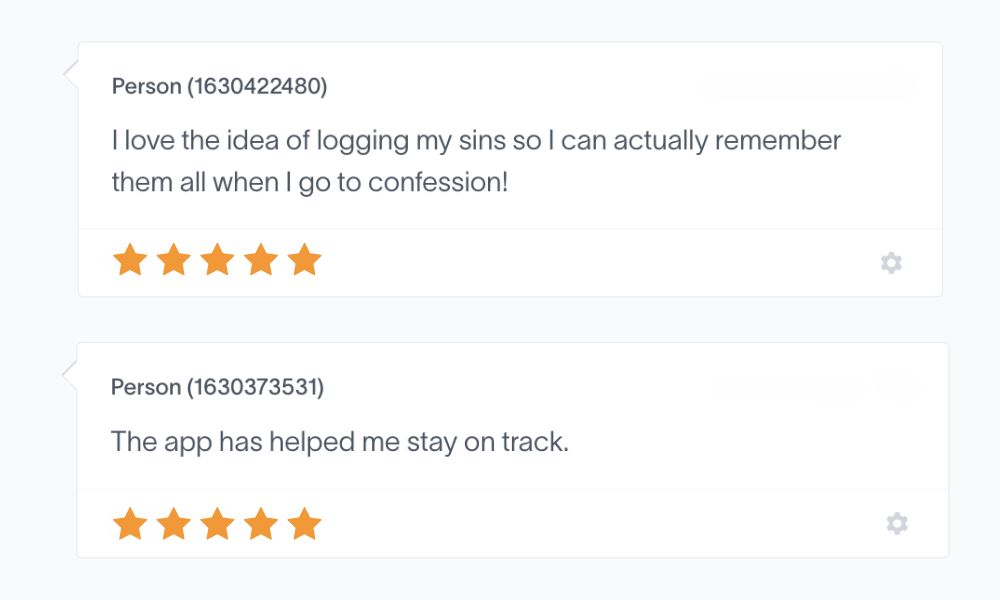Open the top review card
The image size is (1000, 600).
coord(510,168)
